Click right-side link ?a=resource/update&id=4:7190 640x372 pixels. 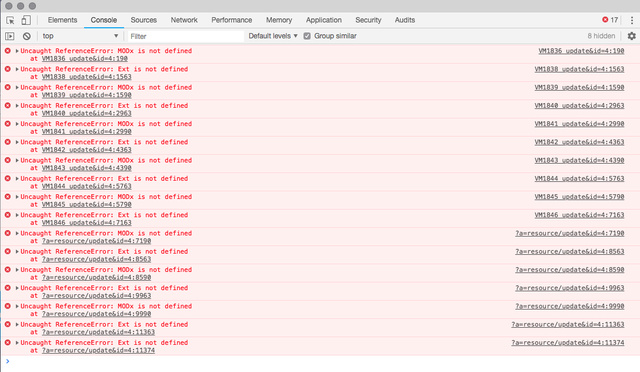pyautogui.click(x=569, y=233)
